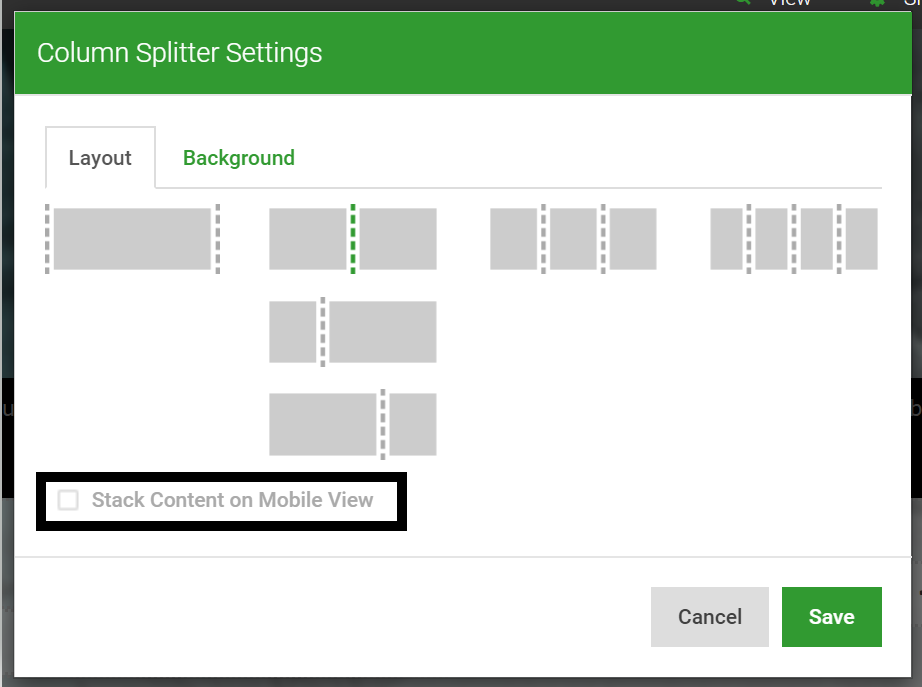The width and height of the screenshot is (922, 687).
Task: Select the full-width single column layout
Action: (x=132, y=238)
